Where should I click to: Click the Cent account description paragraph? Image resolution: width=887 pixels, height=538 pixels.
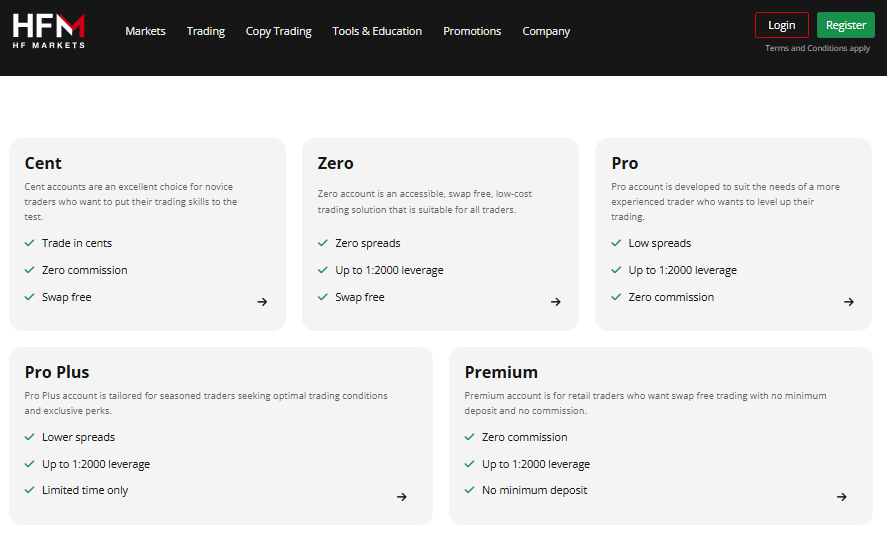(x=131, y=201)
